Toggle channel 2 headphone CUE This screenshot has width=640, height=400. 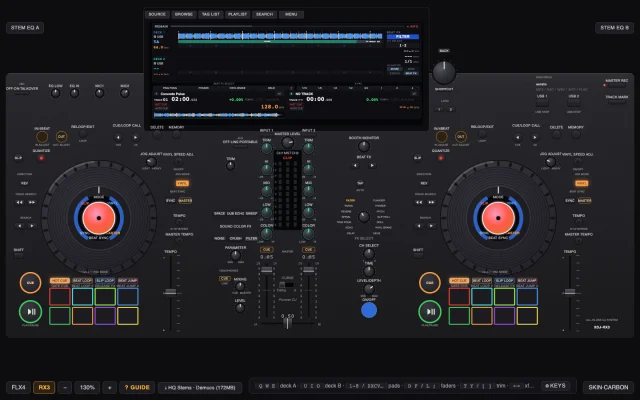tap(309, 250)
